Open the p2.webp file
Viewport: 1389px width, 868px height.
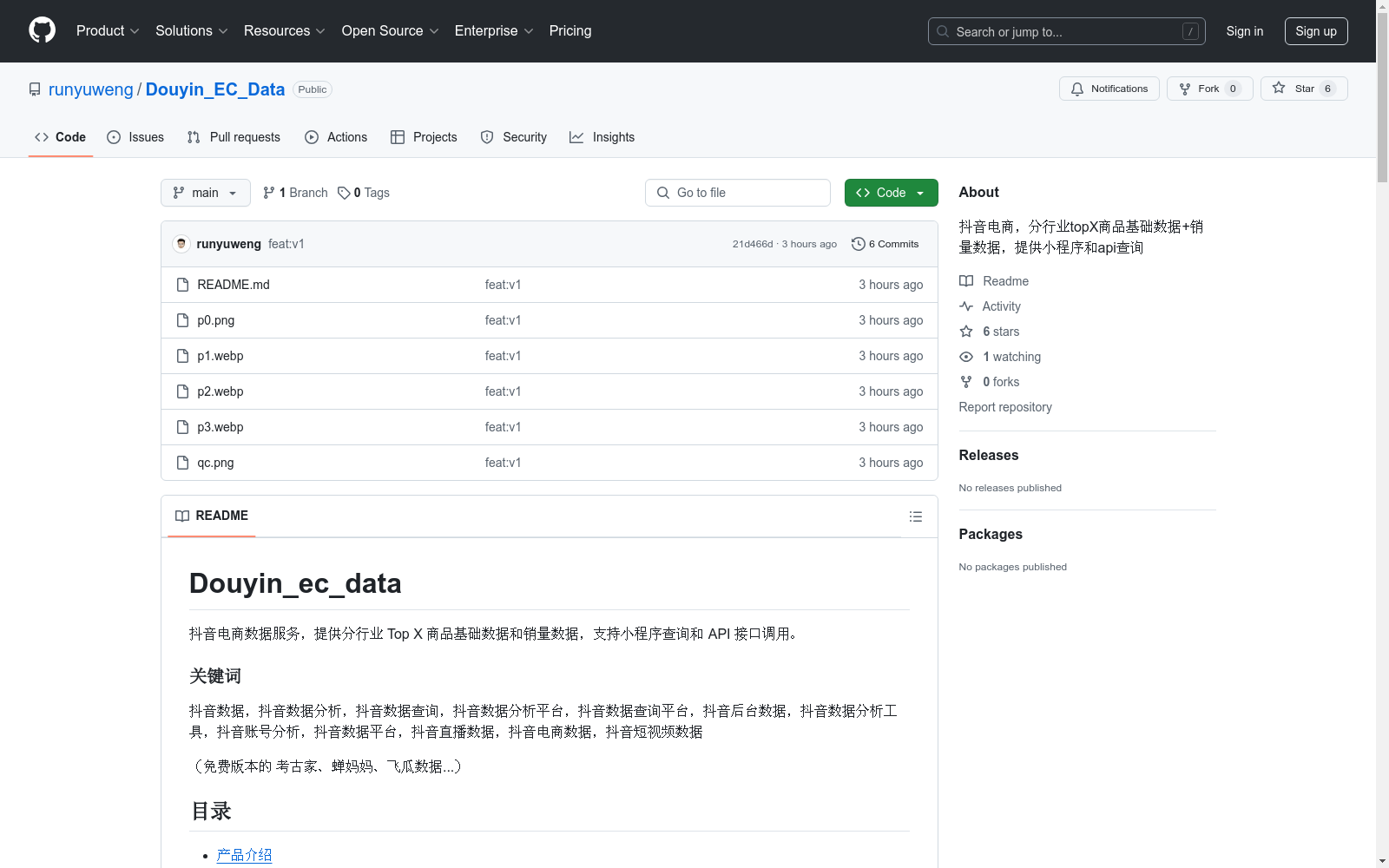(221, 391)
